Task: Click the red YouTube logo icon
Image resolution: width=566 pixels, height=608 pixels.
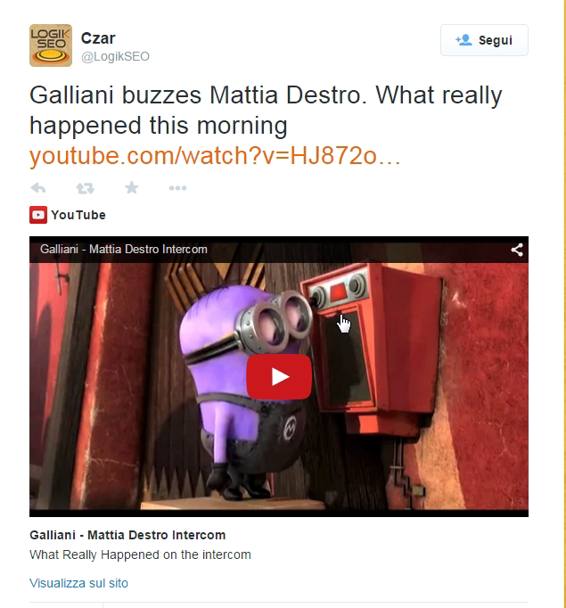Action: point(38,215)
